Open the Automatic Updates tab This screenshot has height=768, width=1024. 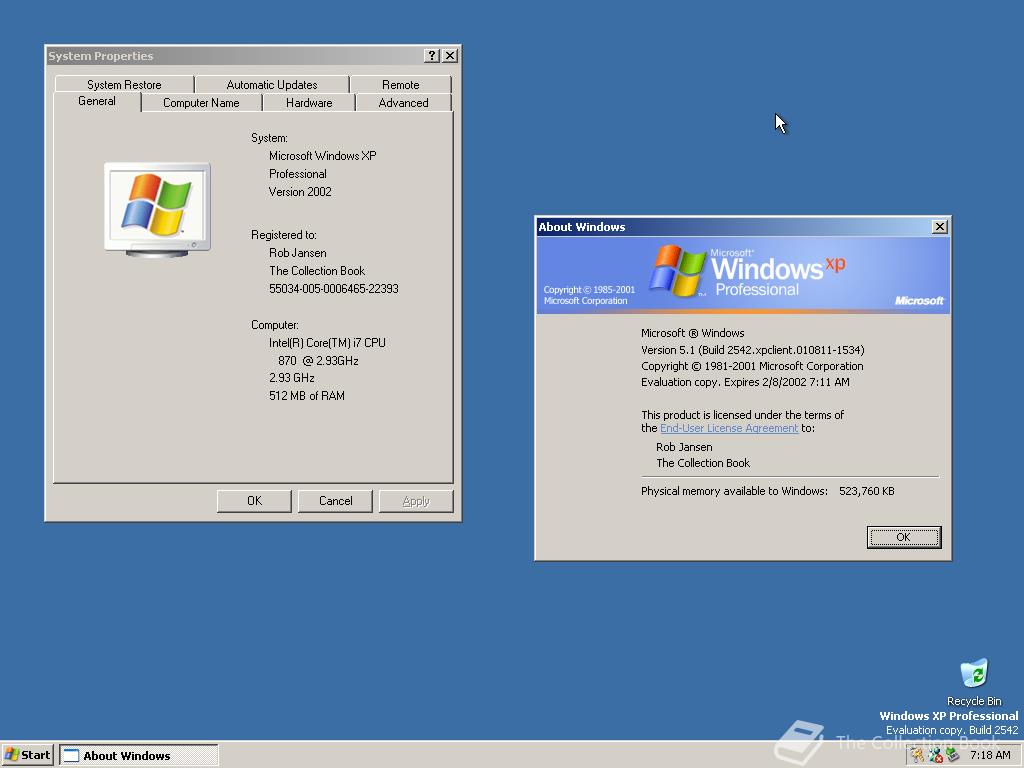[x=272, y=84]
